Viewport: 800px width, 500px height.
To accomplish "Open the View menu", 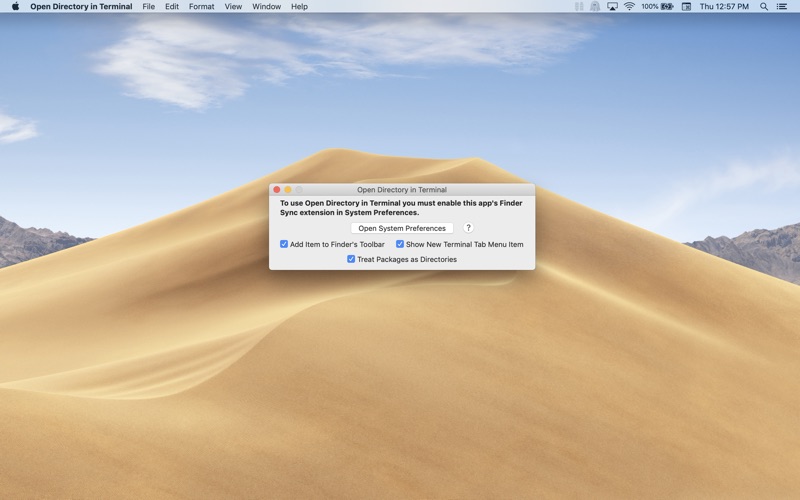I will coord(233,7).
